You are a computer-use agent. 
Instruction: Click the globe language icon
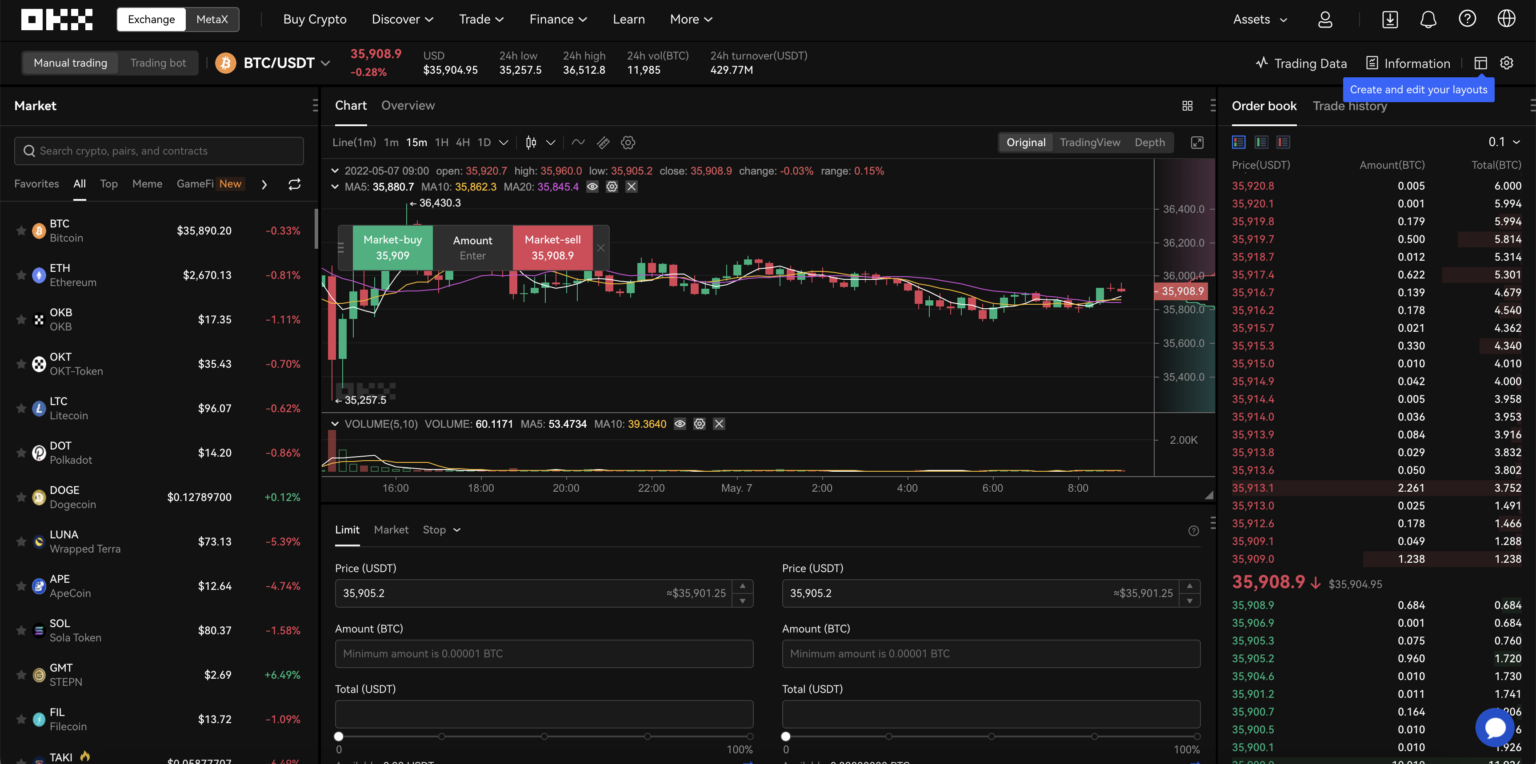coord(1507,19)
